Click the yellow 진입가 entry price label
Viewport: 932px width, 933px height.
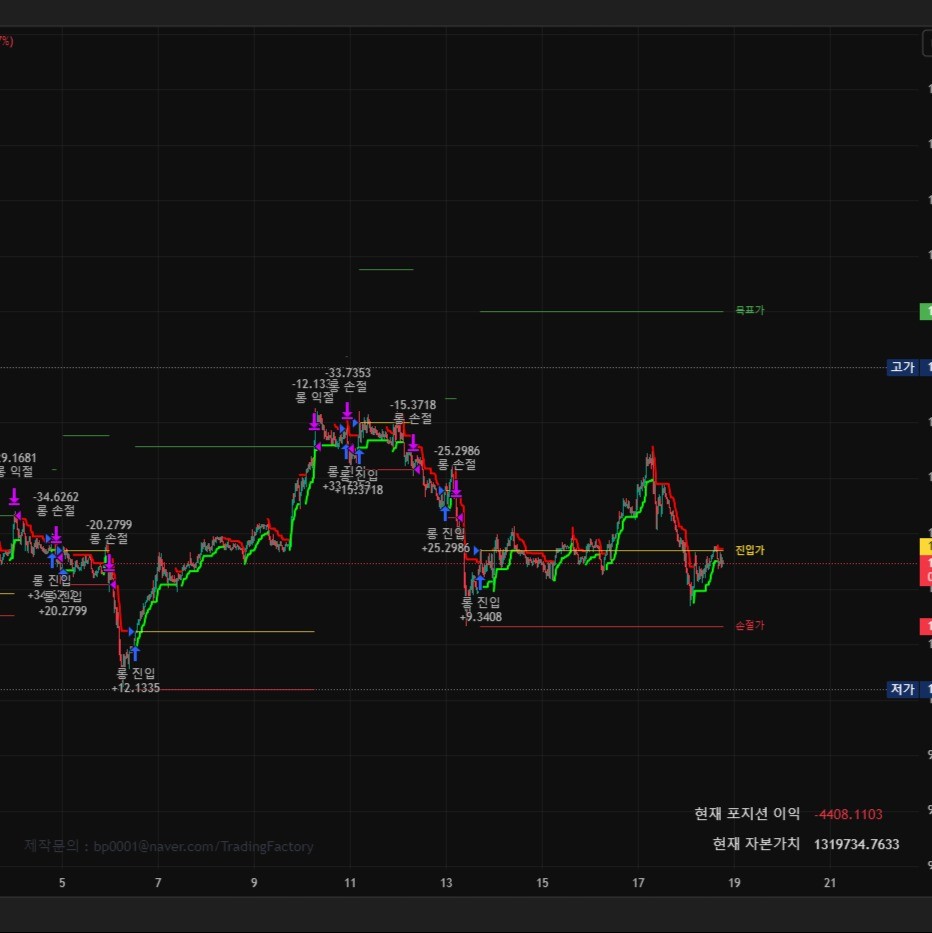click(x=749, y=550)
